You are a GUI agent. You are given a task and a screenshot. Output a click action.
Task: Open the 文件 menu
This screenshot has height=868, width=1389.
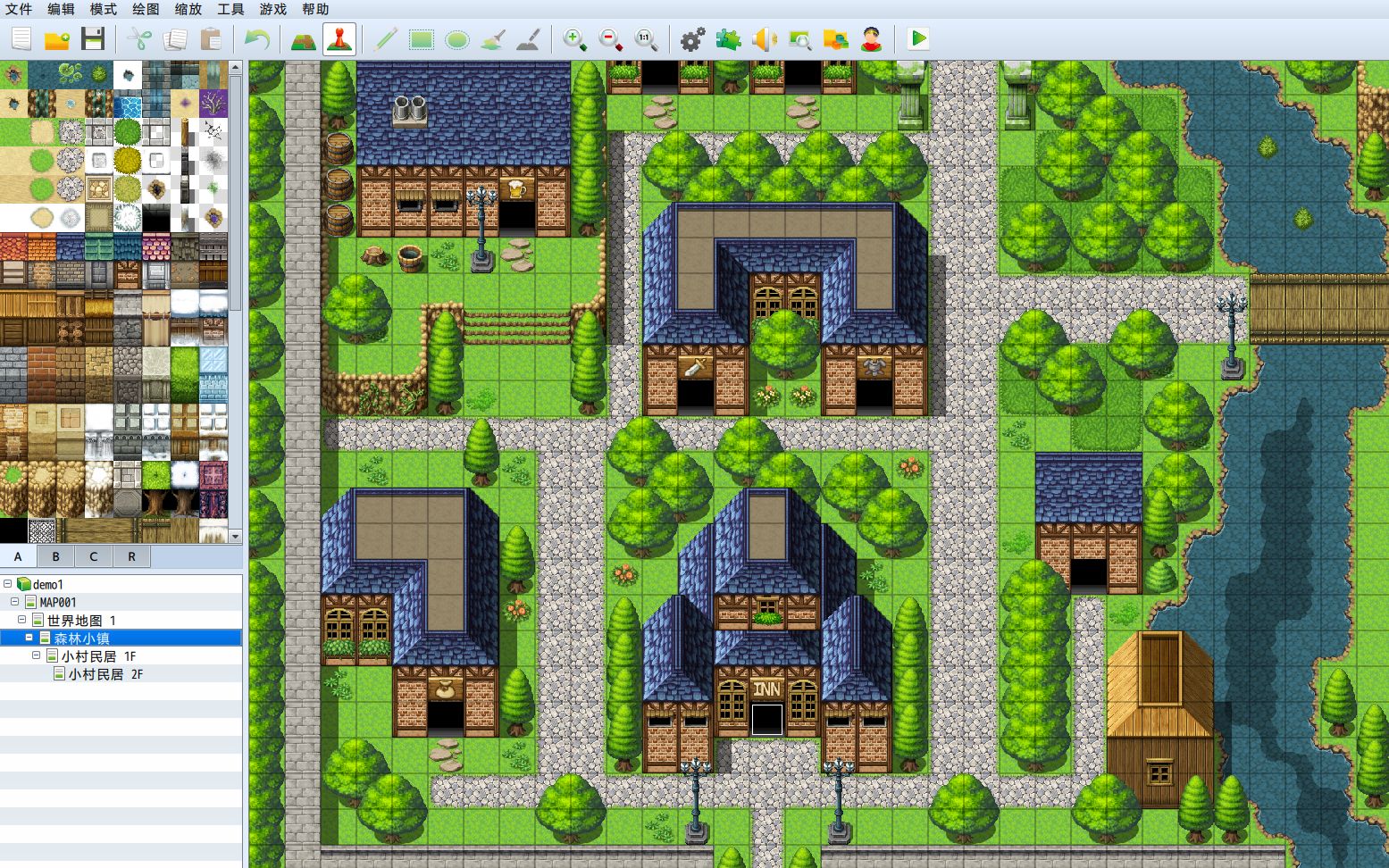[19, 9]
